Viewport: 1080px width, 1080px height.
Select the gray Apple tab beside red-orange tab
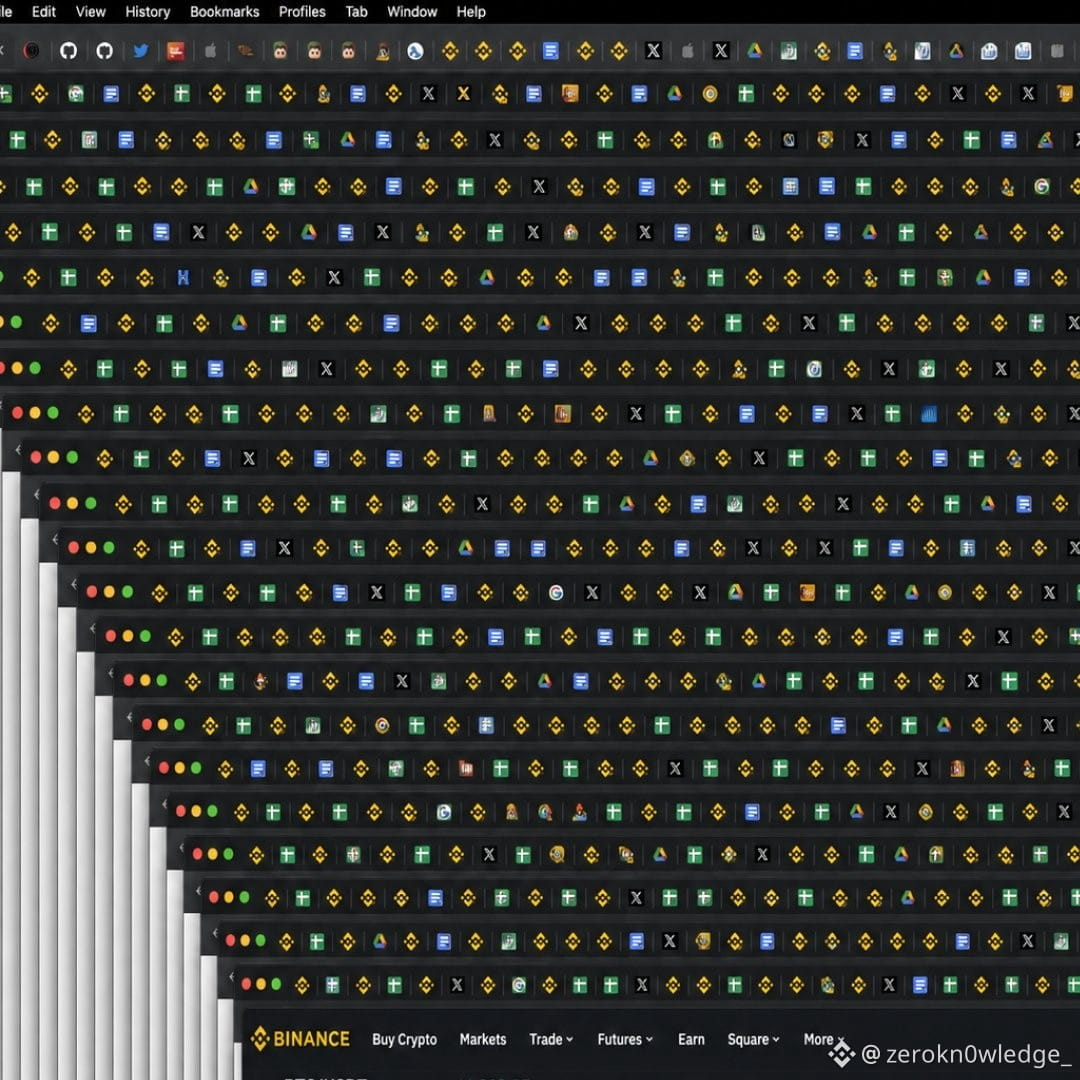click(x=210, y=50)
